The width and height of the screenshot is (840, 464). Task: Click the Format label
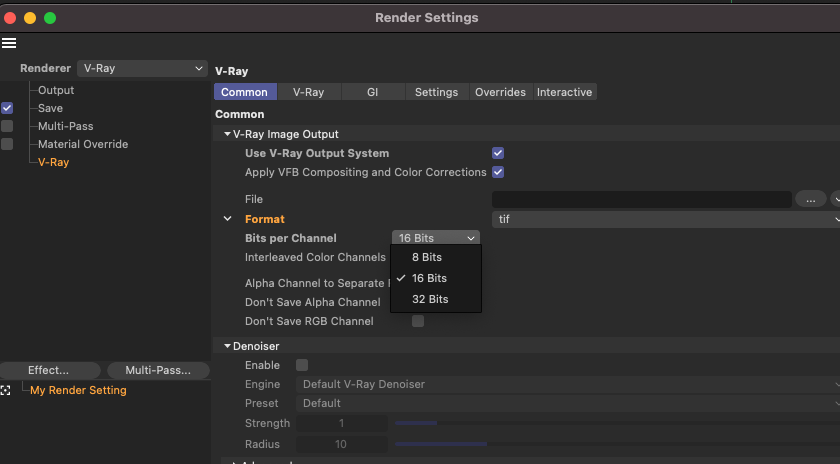pos(265,219)
